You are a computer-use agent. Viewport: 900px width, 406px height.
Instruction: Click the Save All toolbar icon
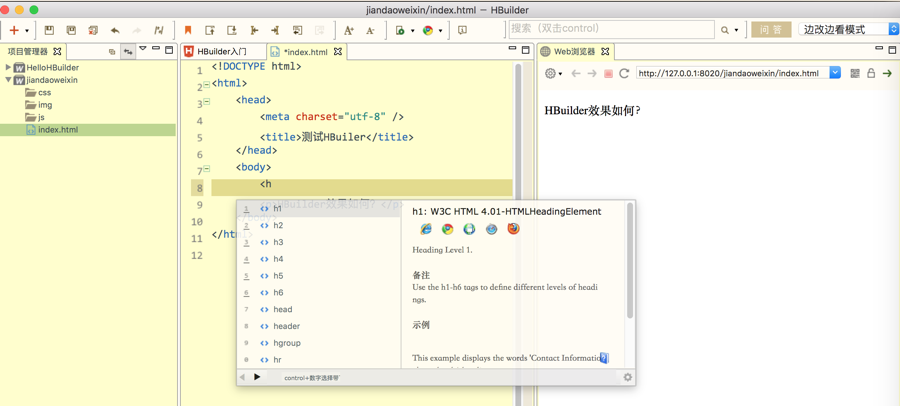71,30
